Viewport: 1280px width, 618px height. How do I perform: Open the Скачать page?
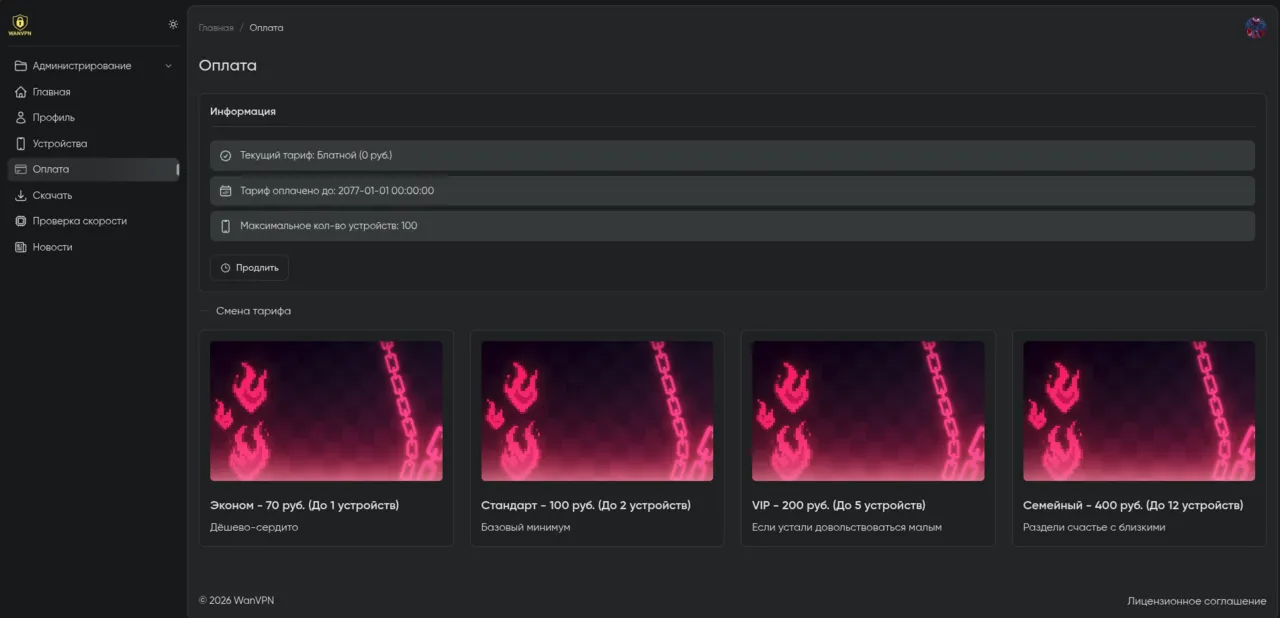93,195
